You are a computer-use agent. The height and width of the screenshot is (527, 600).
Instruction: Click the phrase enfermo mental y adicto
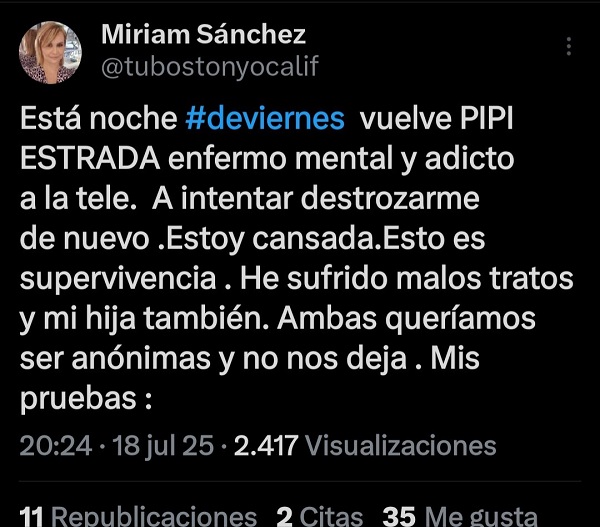click(341, 159)
